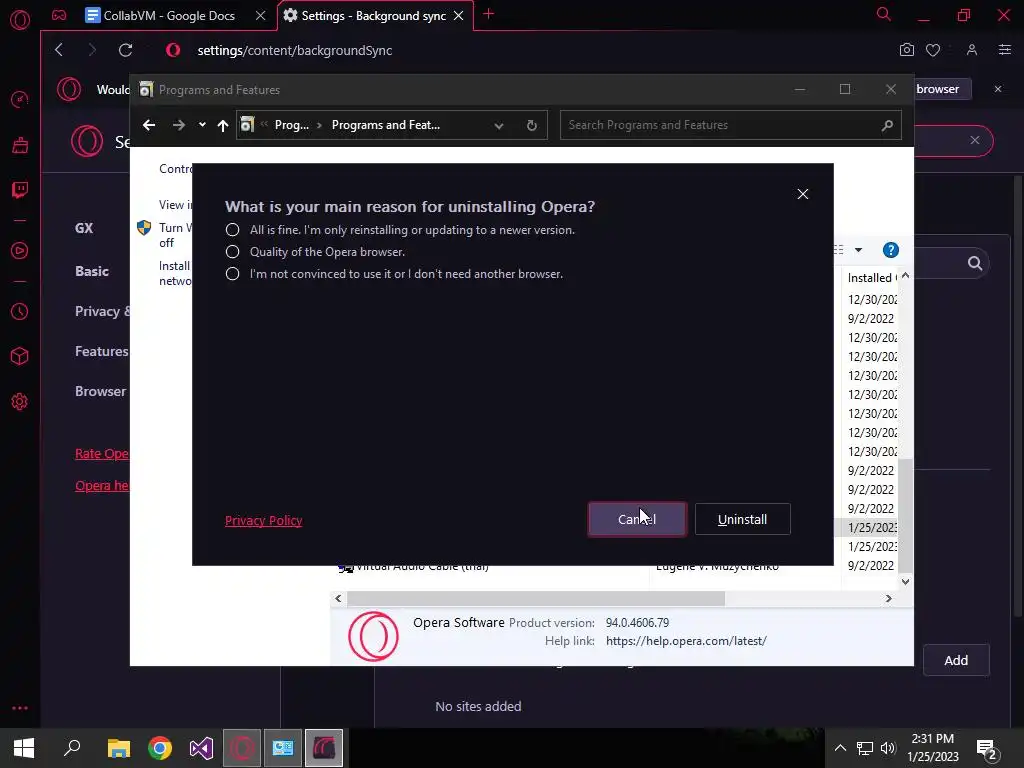Open Extensions cube icon in sidebar
The height and width of the screenshot is (768, 1024).
pyautogui.click(x=20, y=356)
